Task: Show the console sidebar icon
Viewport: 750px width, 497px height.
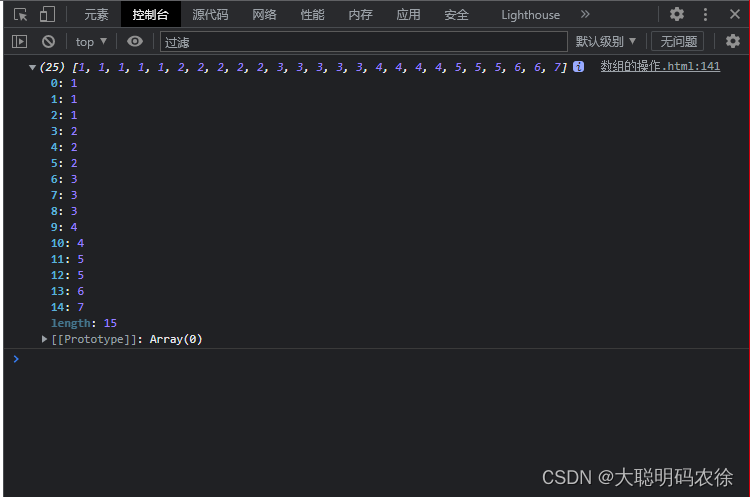Action: click(x=20, y=42)
